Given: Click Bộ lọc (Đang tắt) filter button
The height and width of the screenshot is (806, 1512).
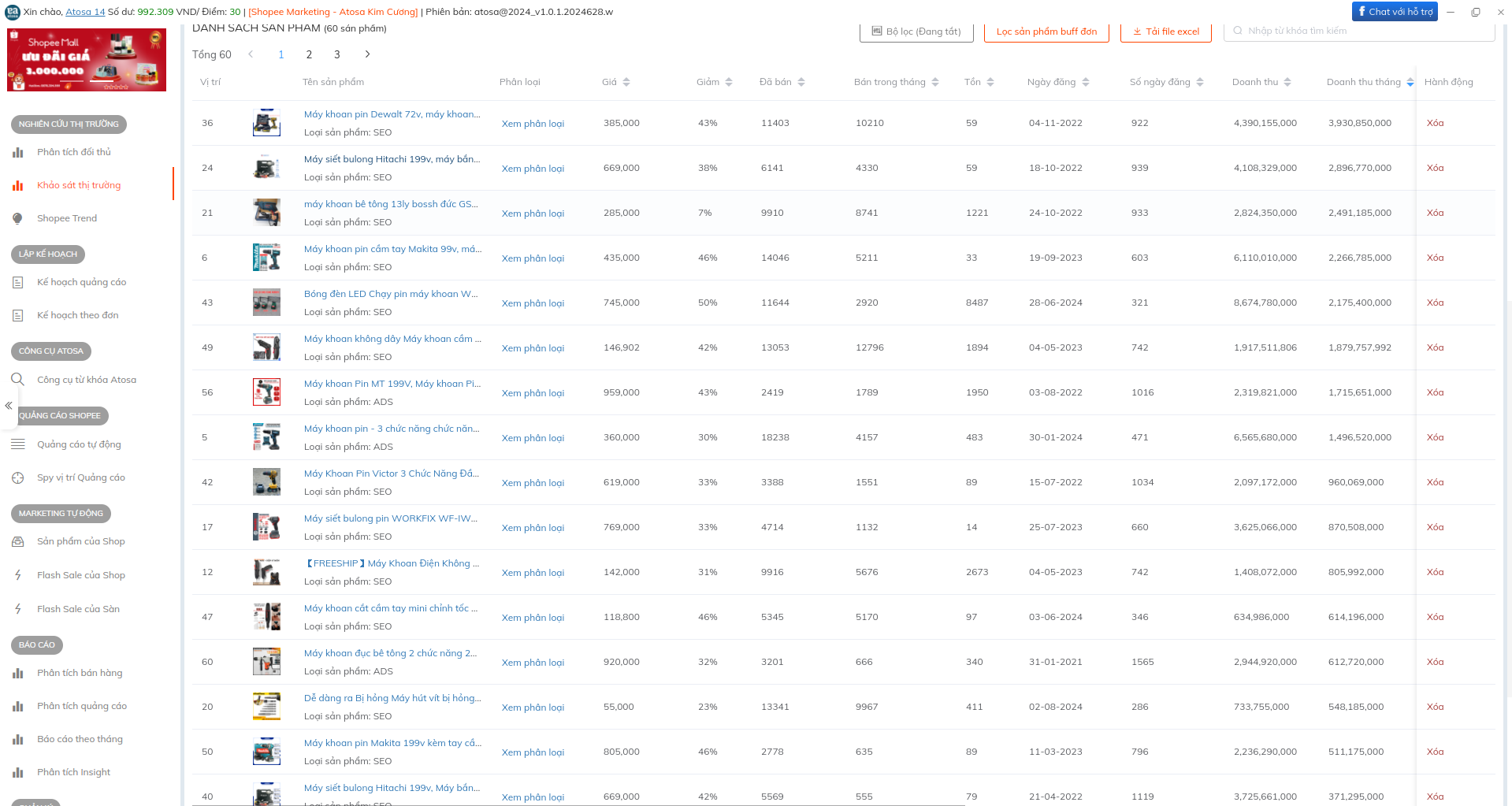Looking at the screenshot, I should coord(916,32).
